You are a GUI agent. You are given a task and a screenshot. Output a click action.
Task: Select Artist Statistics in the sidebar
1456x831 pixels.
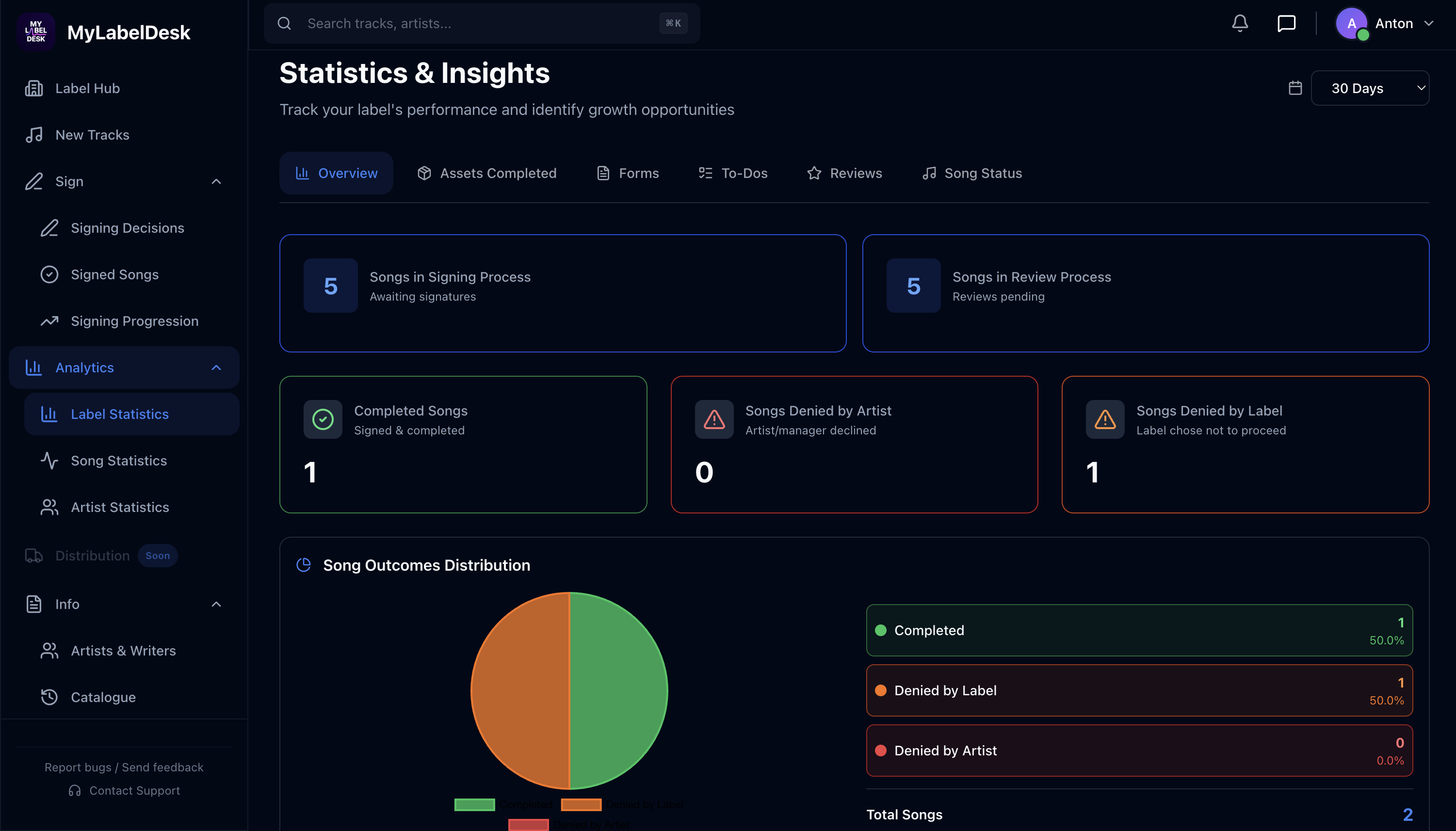(x=120, y=507)
